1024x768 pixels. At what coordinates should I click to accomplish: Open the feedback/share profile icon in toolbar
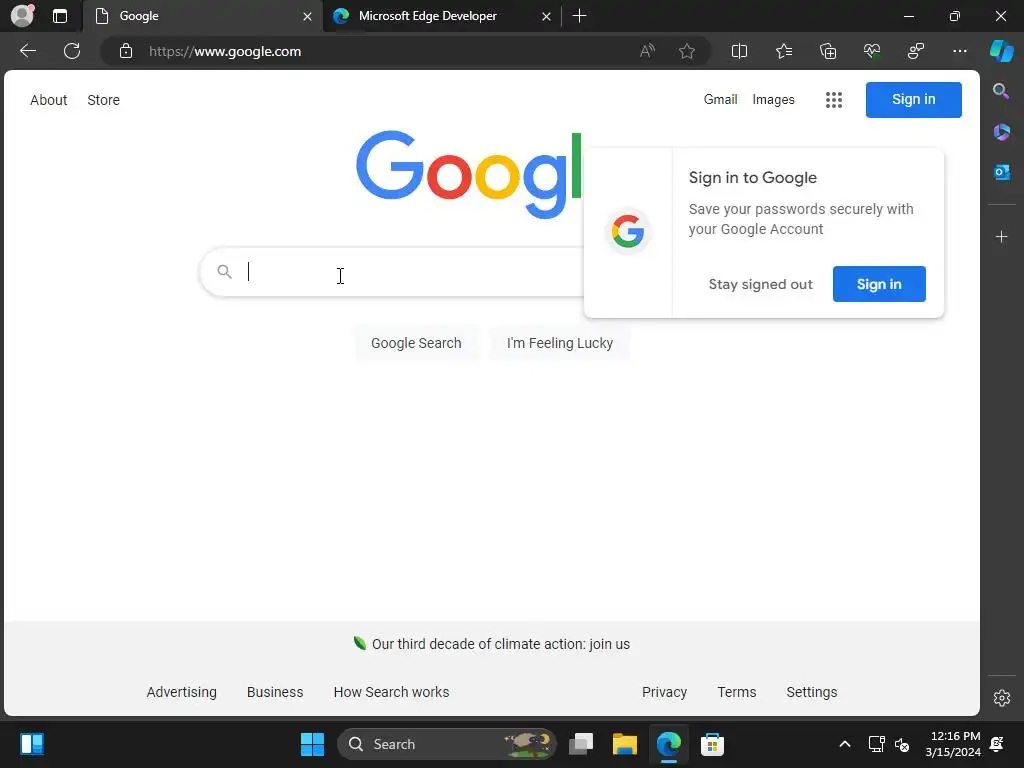(916, 51)
